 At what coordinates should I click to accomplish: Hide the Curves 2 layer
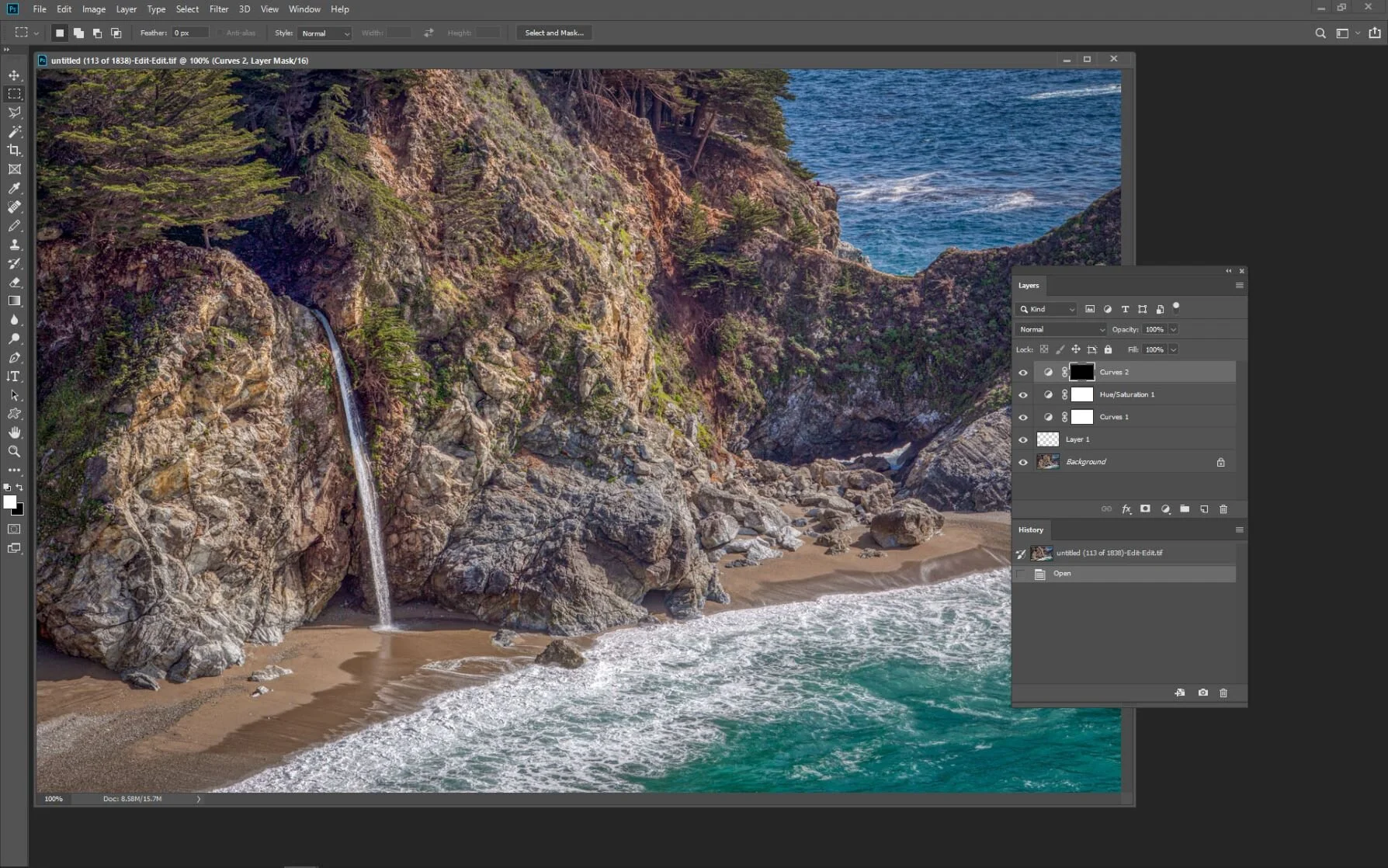coord(1023,373)
